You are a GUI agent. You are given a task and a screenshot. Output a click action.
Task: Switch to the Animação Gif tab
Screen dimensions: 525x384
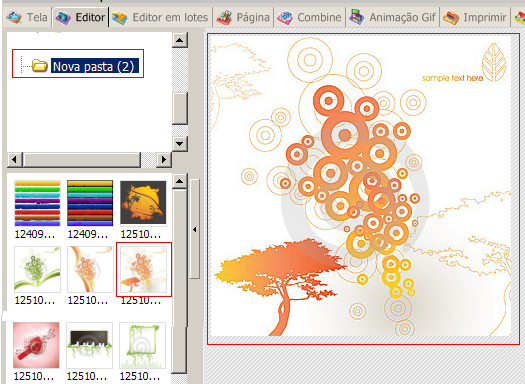(x=393, y=17)
